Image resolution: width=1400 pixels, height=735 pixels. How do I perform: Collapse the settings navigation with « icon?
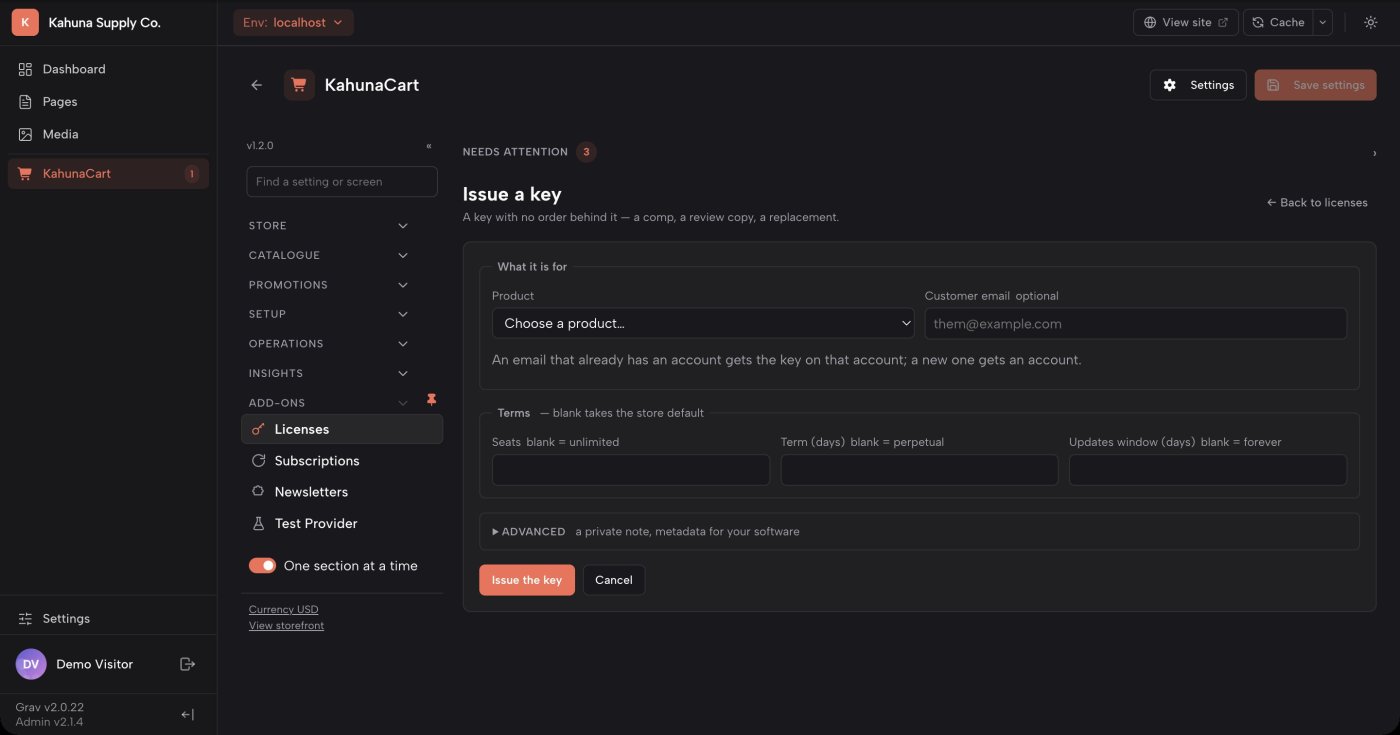(429, 146)
